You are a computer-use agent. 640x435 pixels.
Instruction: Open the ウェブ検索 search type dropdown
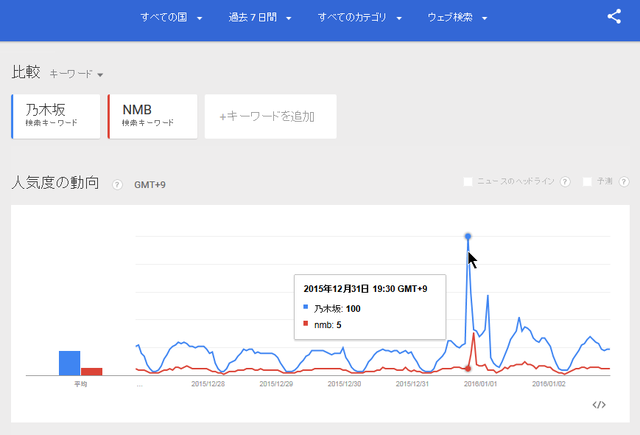pyautogui.click(x=457, y=17)
